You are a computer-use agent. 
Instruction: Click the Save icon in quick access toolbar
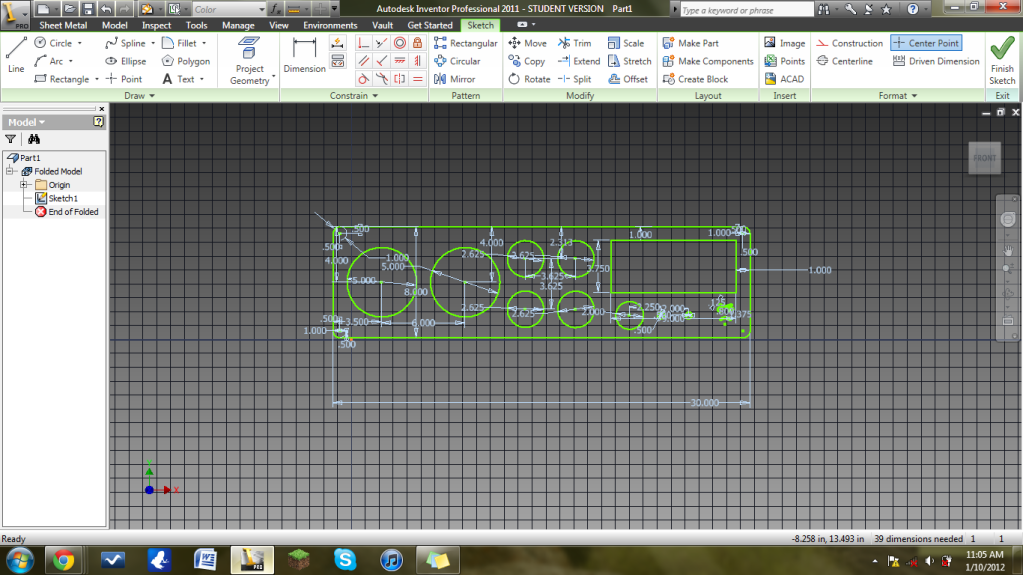pyautogui.click(x=88, y=9)
